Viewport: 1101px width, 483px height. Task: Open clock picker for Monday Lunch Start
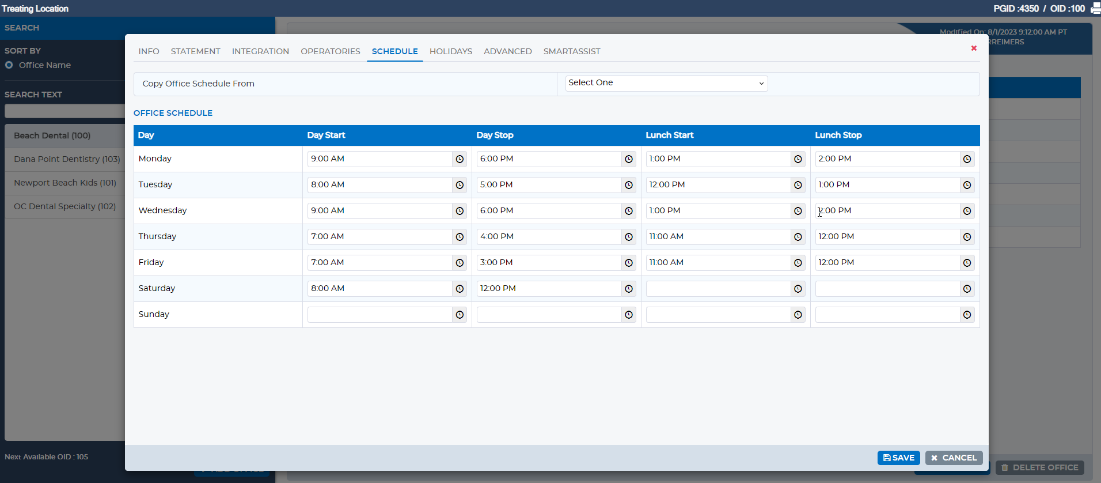pos(798,159)
